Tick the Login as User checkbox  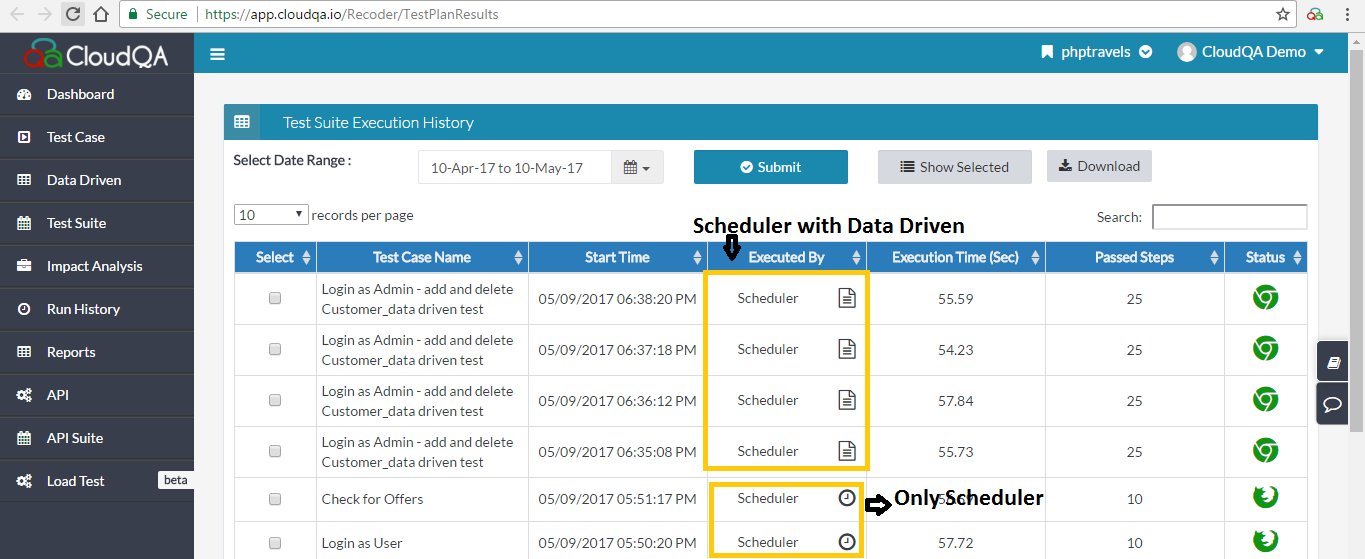(275, 543)
